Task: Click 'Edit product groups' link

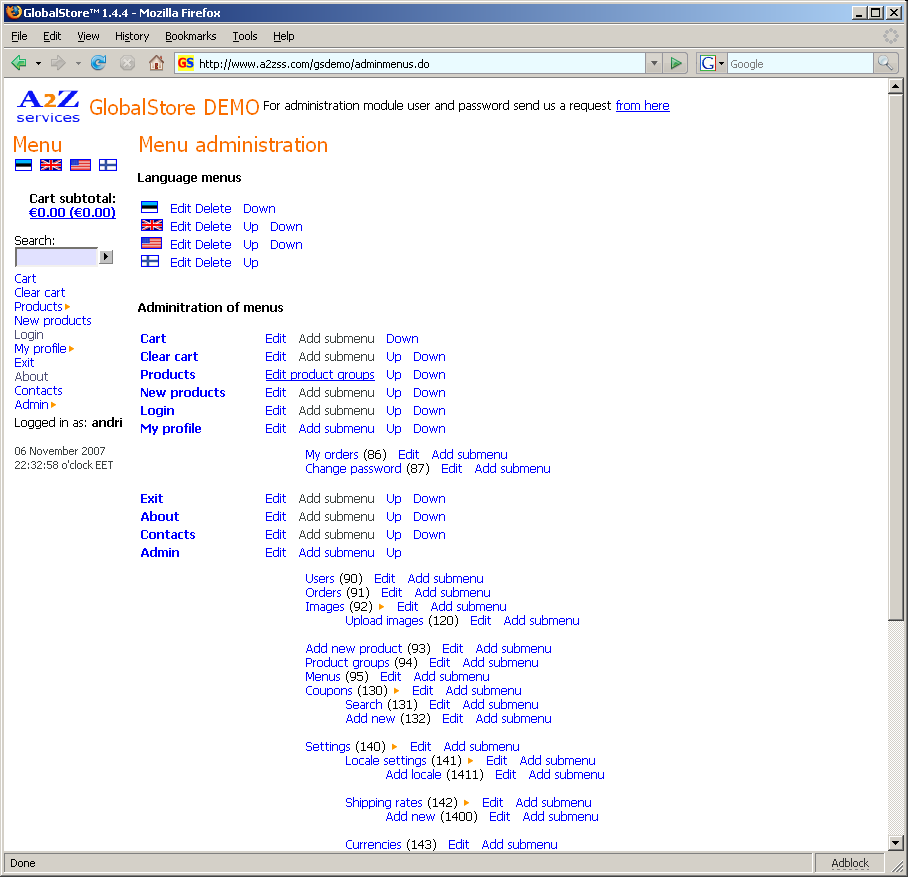Action: point(320,375)
